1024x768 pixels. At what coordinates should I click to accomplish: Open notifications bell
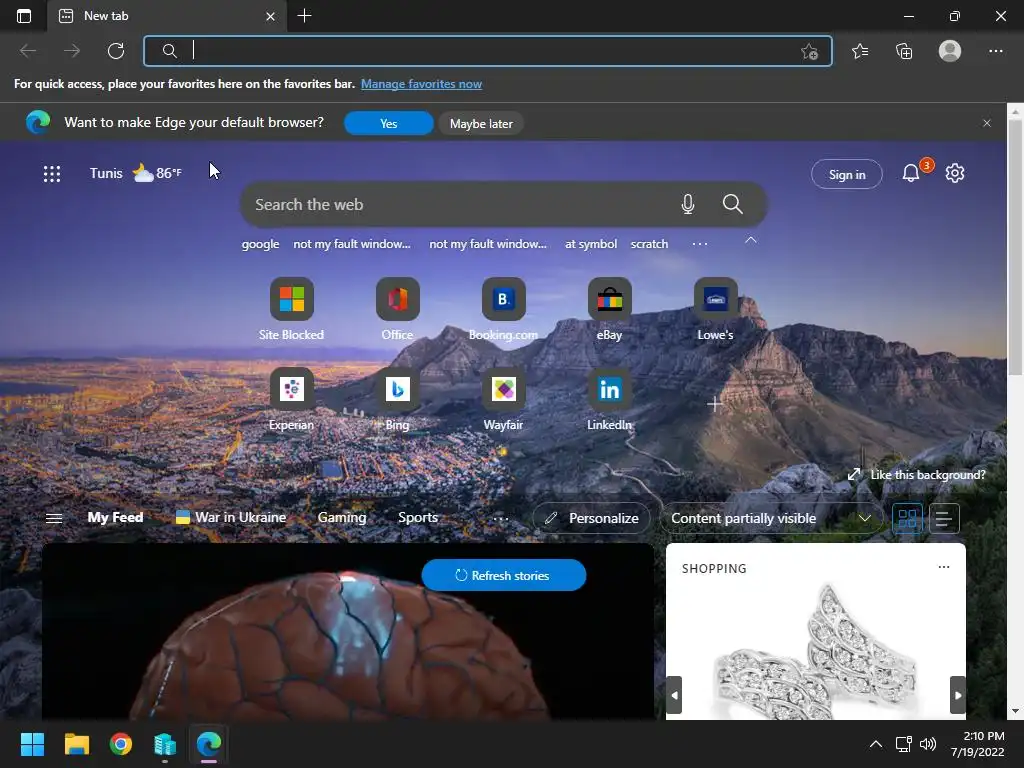911,173
